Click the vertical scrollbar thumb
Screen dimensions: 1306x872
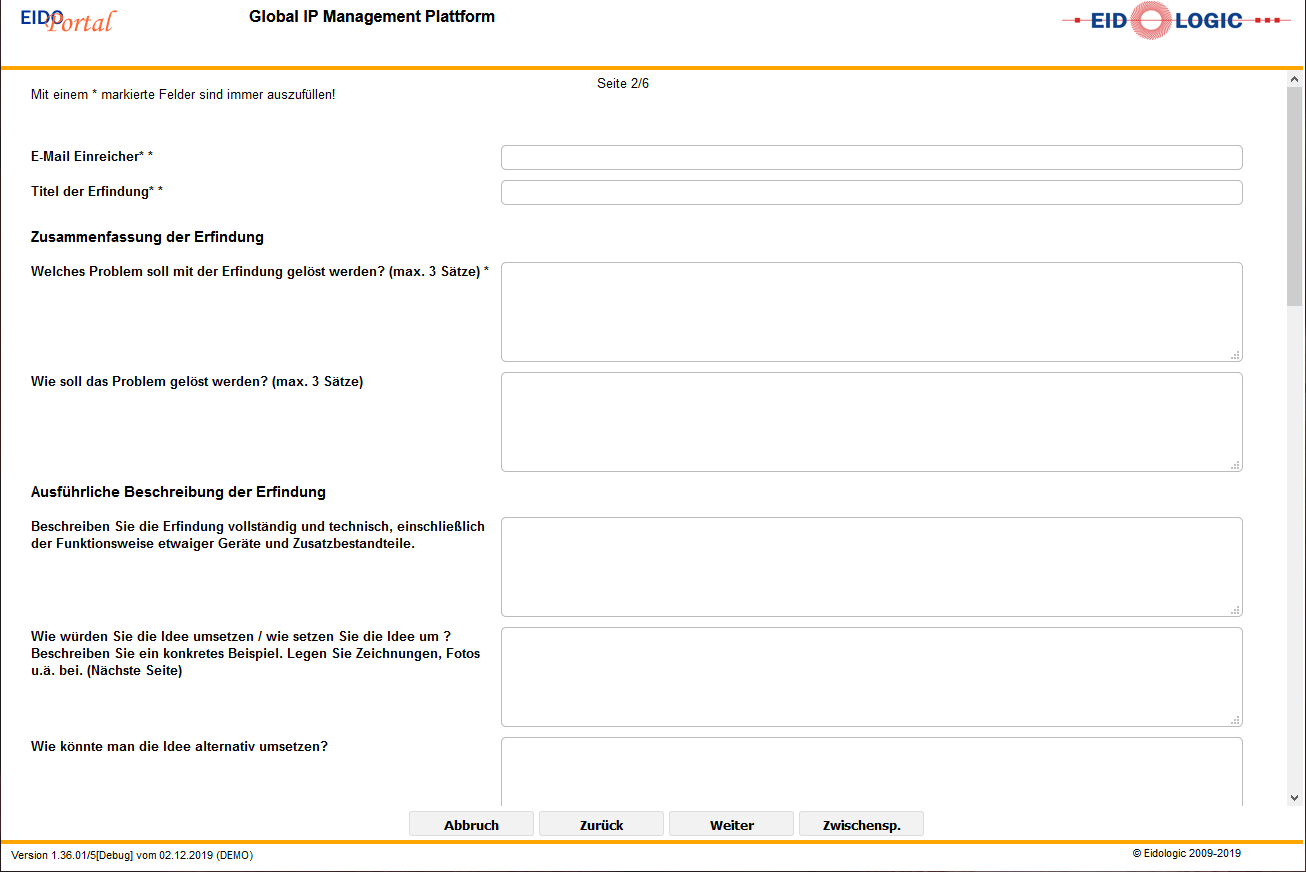click(x=1295, y=195)
